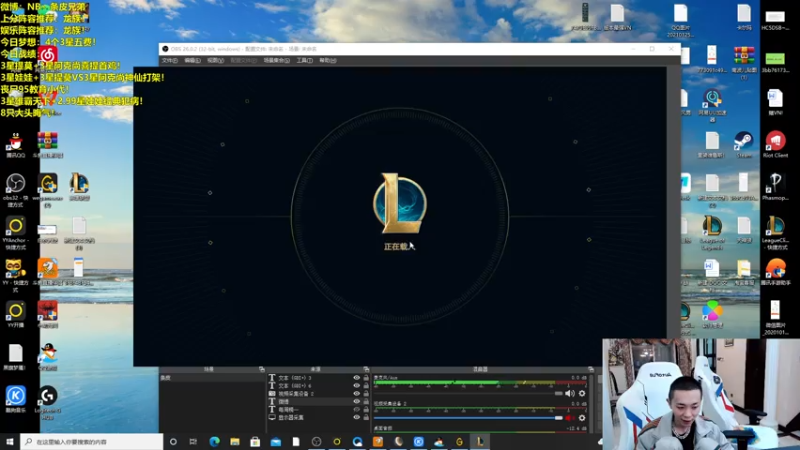Image resolution: width=800 pixels, height=450 pixels.
Task: Open gear settings for 麦克风/Aux audio
Action: pyautogui.click(x=582, y=393)
